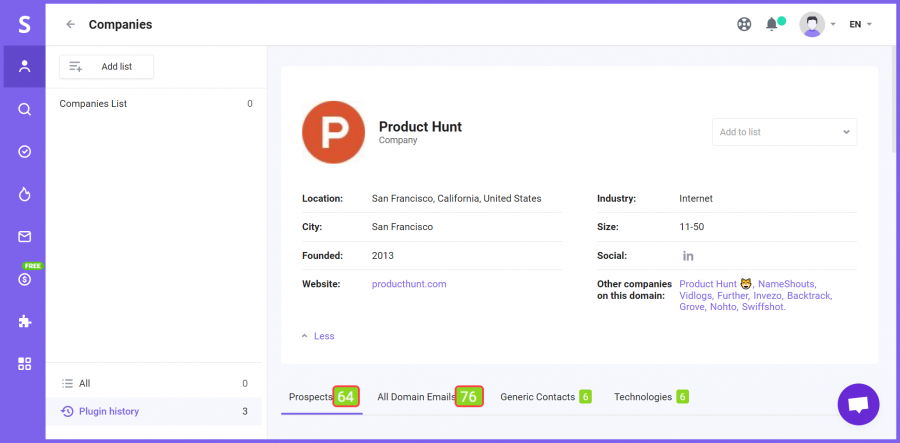
Task: Open the envelope email campaigns icon
Action: (24, 236)
